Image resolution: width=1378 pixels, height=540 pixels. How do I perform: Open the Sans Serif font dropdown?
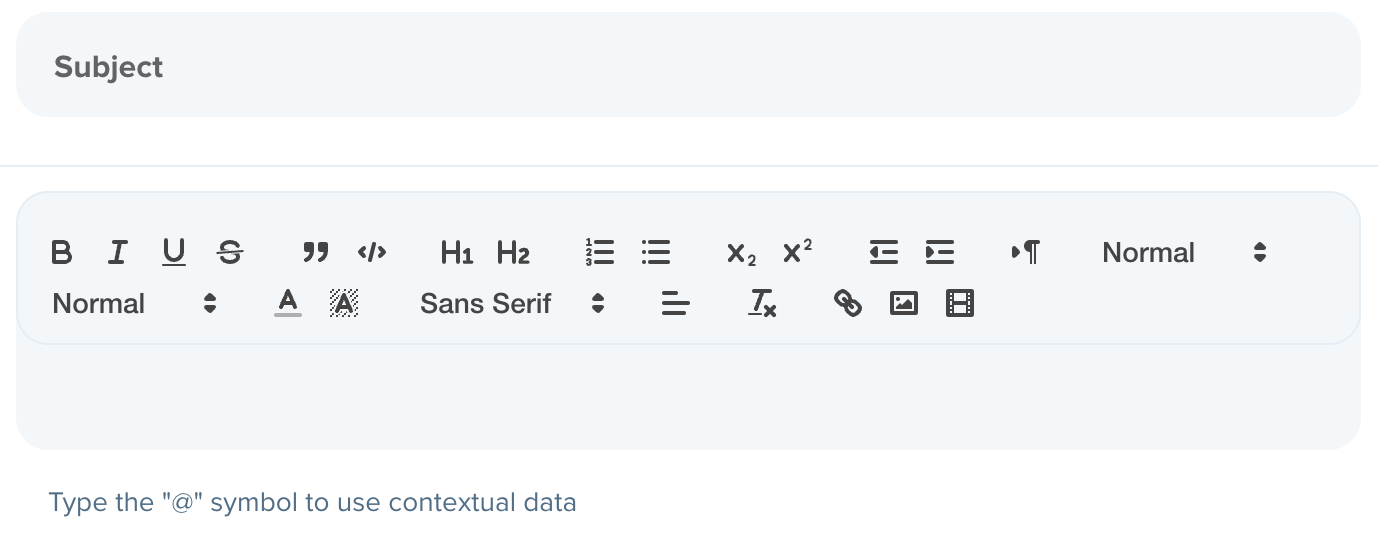pos(512,303)
